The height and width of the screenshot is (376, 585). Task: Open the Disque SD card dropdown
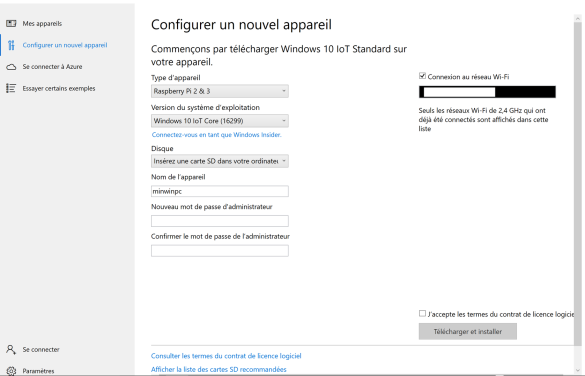coord(220,161)
